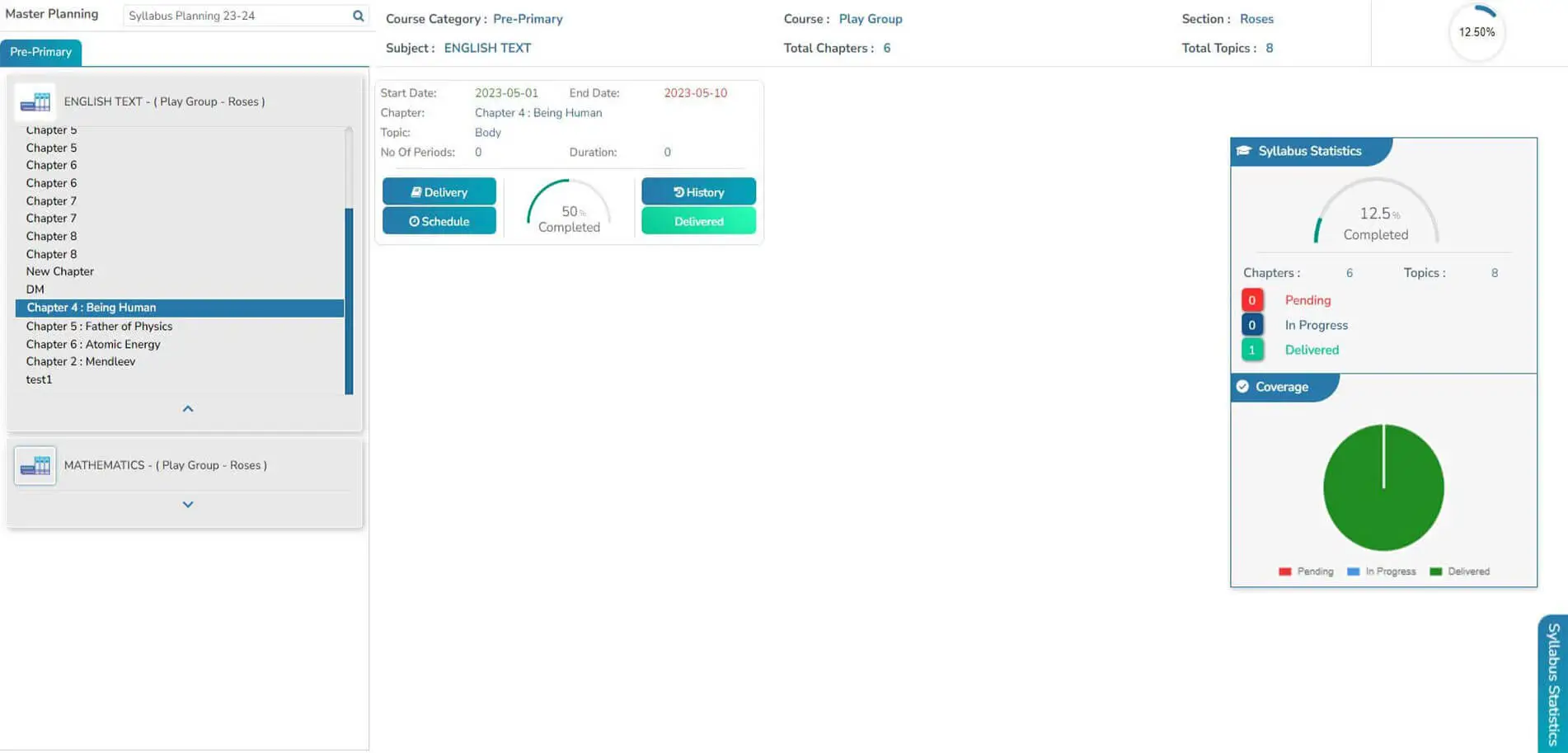1568x753 pixels.
Task: Click the red Pending count badge
Action: tap(1251, 300)
